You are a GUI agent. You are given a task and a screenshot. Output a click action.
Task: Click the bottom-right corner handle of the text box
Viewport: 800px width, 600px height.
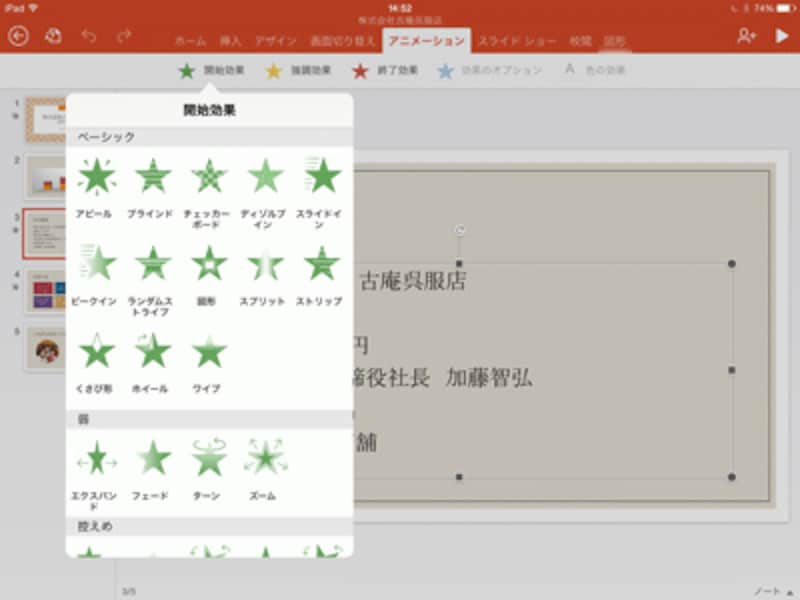tap(732, 477)
